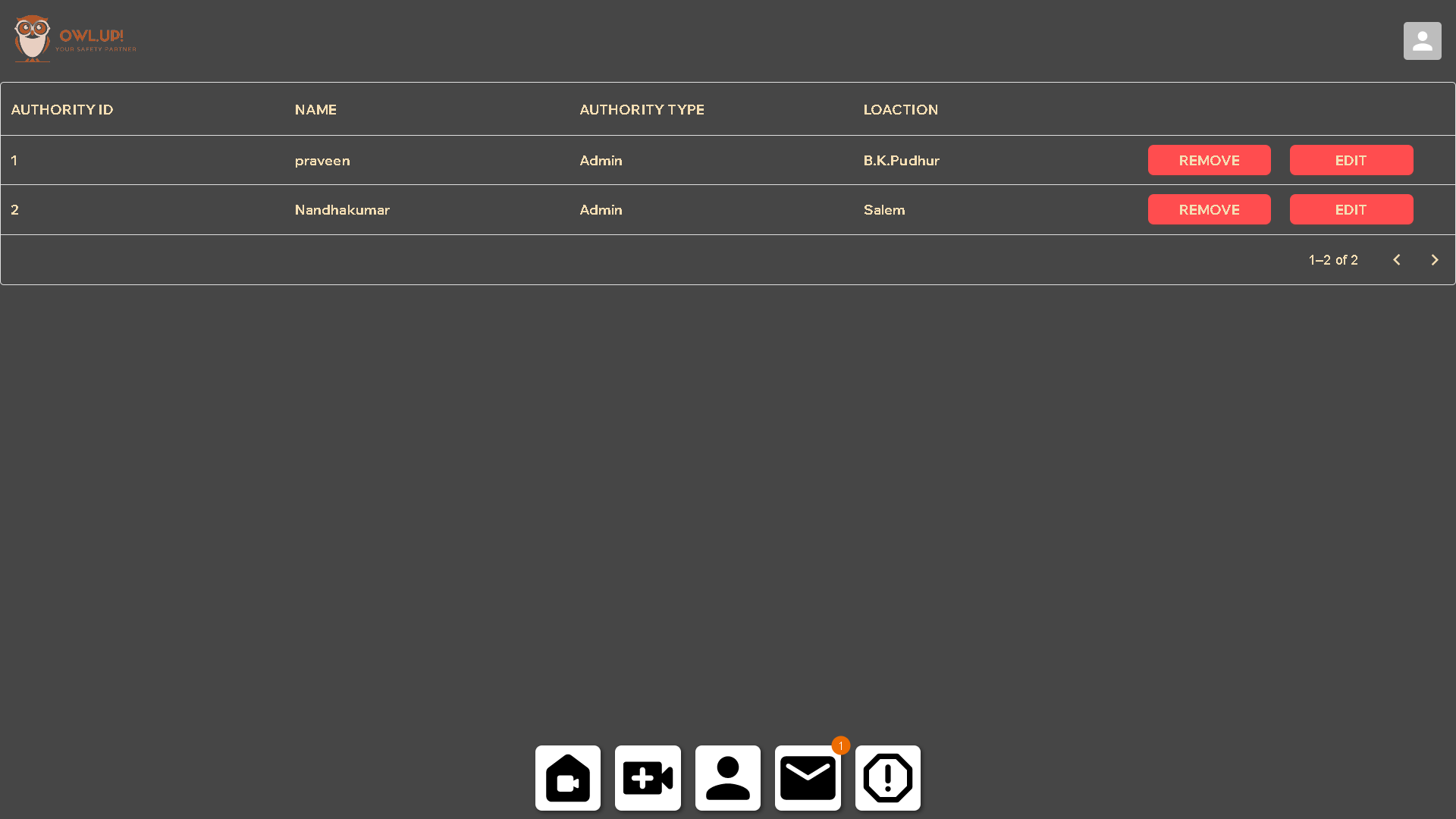
Task: Open the user profile avatar icon
Action: (x=1422, y=41)
